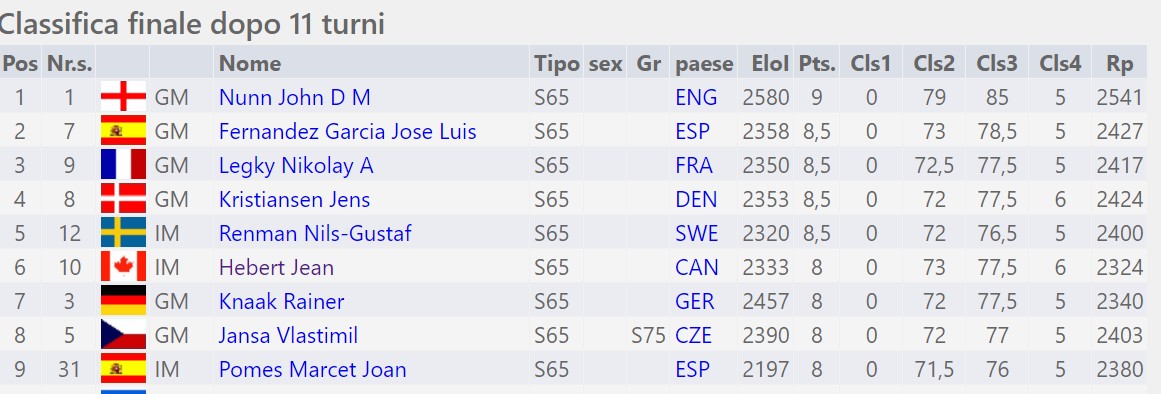Click the French flag beside Legky
Screen dimensions: 1161x394
[x=124, y=165]
